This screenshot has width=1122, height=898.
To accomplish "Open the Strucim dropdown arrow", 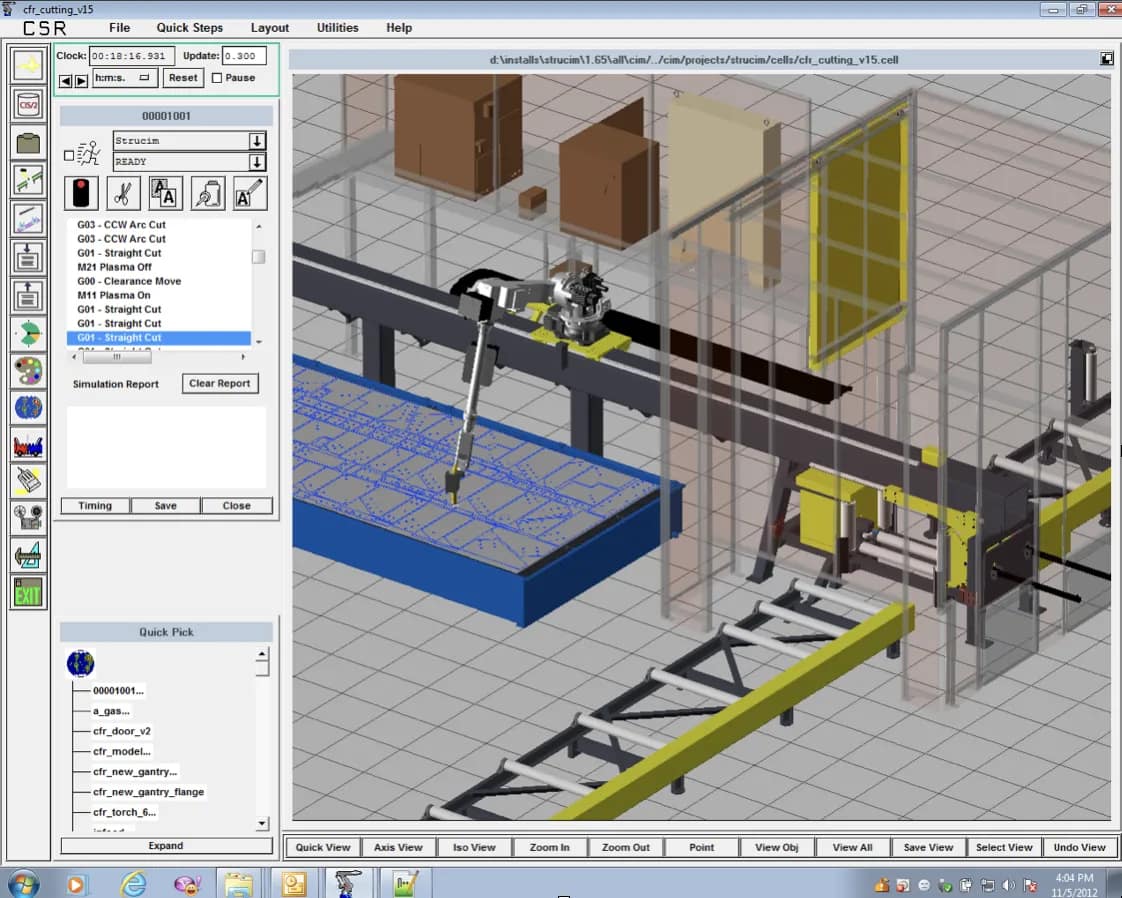I will pos(257,141).
